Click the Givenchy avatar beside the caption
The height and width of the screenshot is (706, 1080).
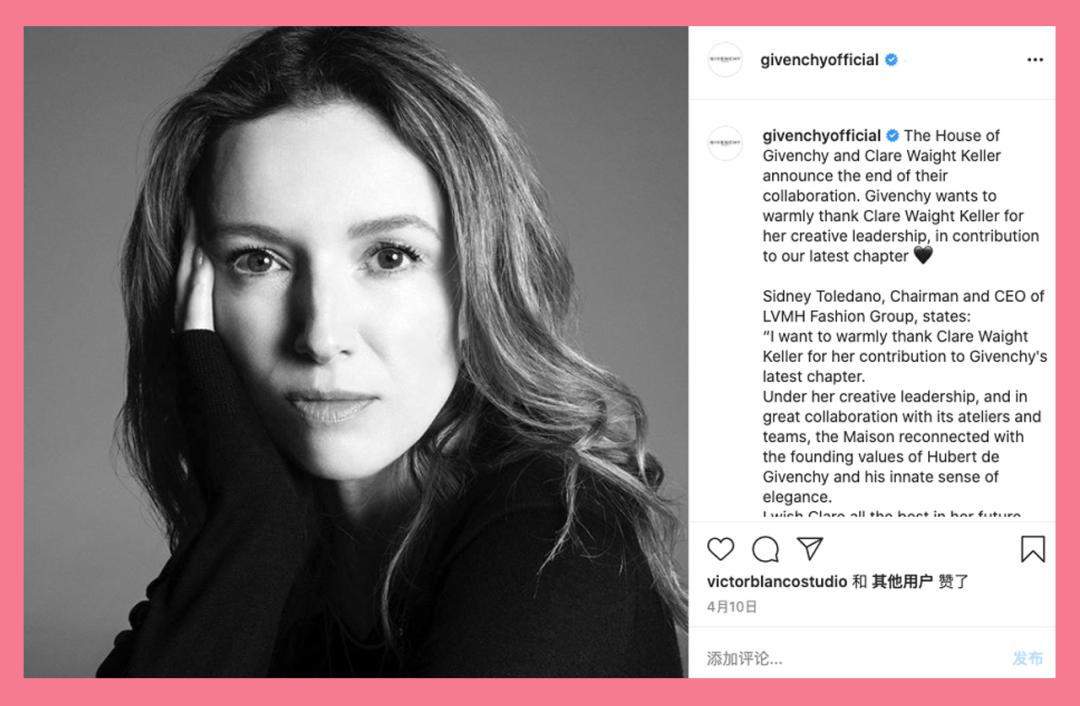coord(725,143)
